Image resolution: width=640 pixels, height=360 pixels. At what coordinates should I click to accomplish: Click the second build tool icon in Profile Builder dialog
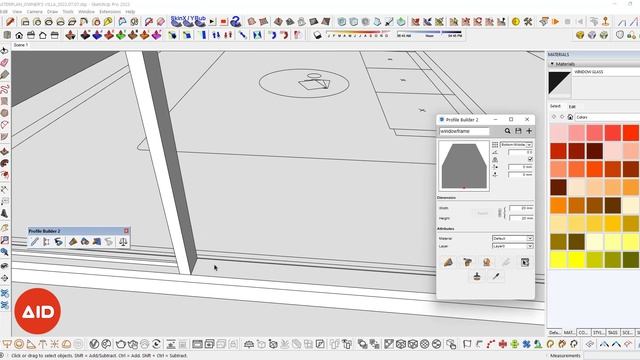tap(467, 262)
